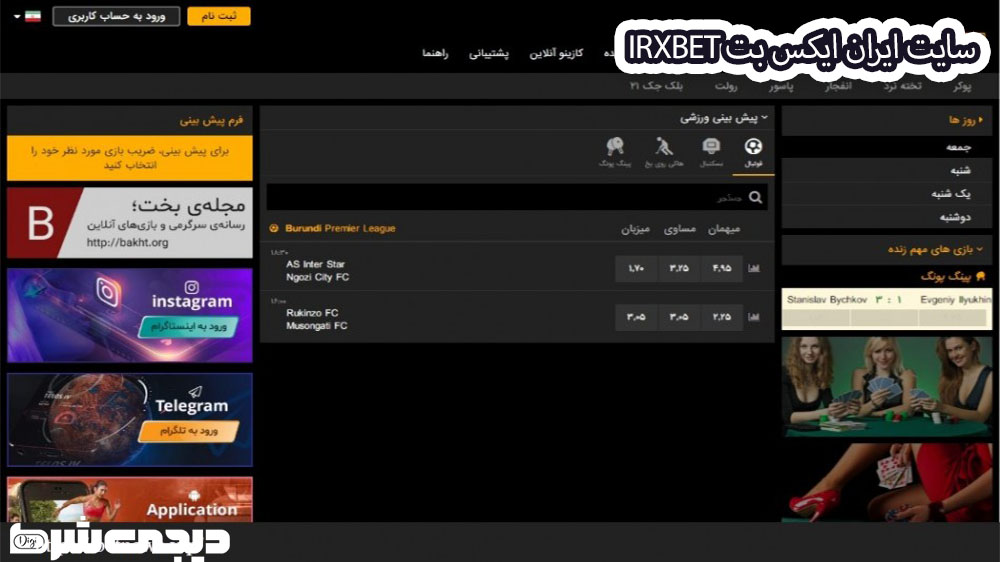
Task: Pick away odds 2.25 for Musongati FC
Action: (722, 316)
